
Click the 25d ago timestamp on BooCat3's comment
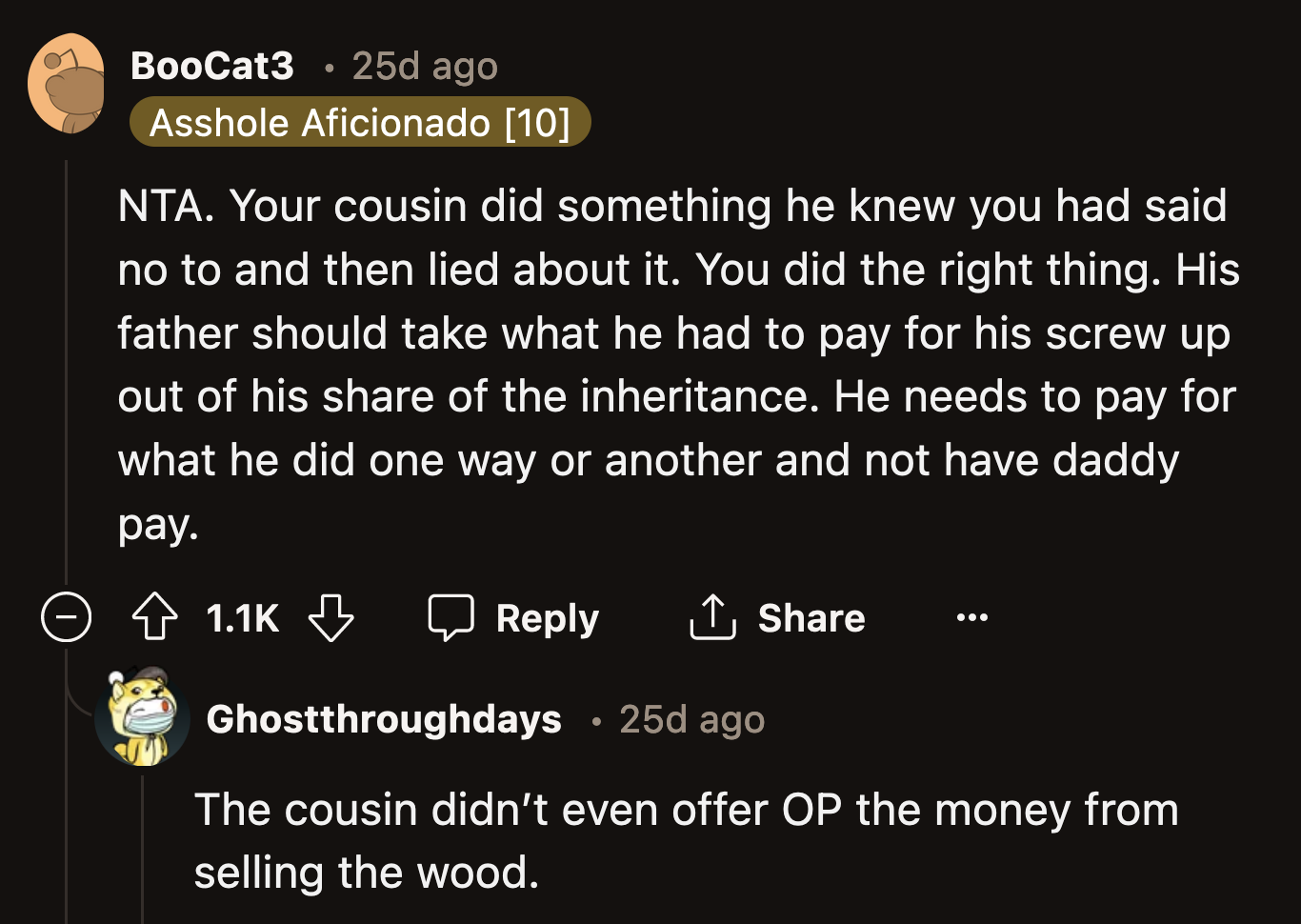coord(424,65)
